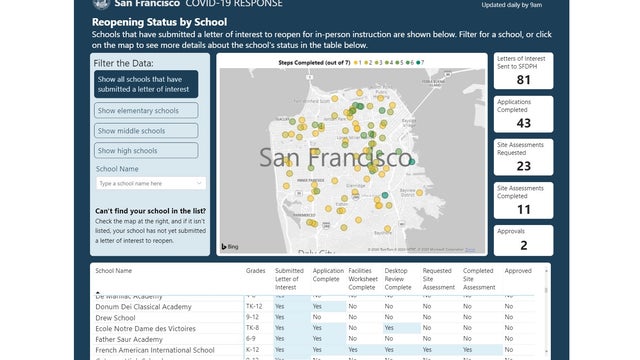The image size is (640, 360).
Task: Click the 'Type a school name here' field
Action: (x=151, y=183)
